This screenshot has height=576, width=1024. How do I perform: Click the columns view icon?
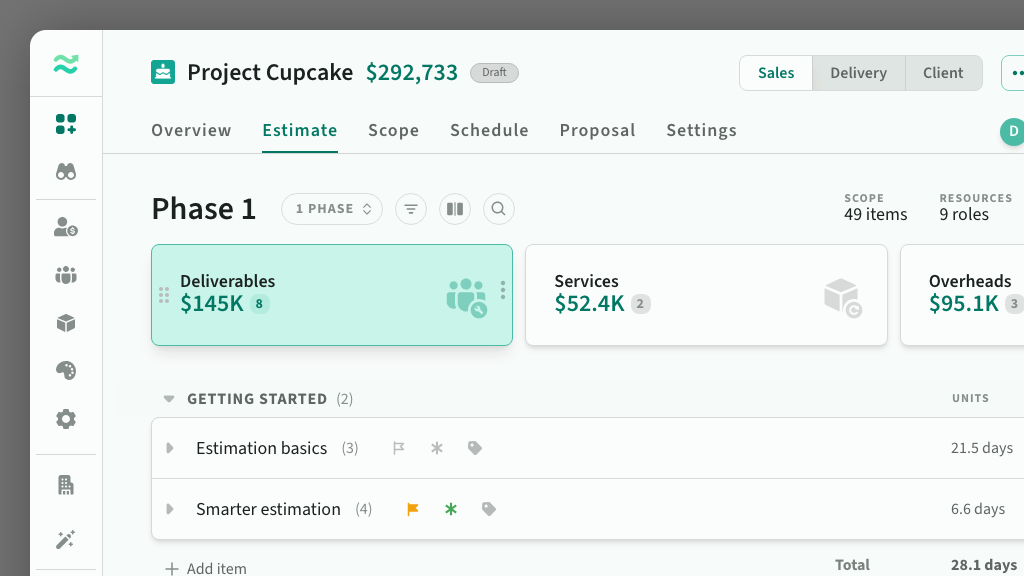tap(455, 209)
